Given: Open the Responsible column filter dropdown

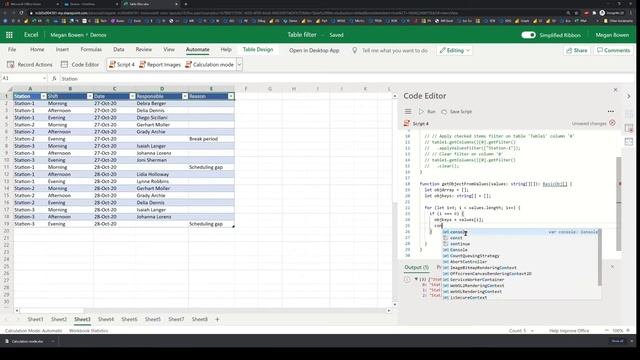Looking at the screenshot, I should coord(185,96).
